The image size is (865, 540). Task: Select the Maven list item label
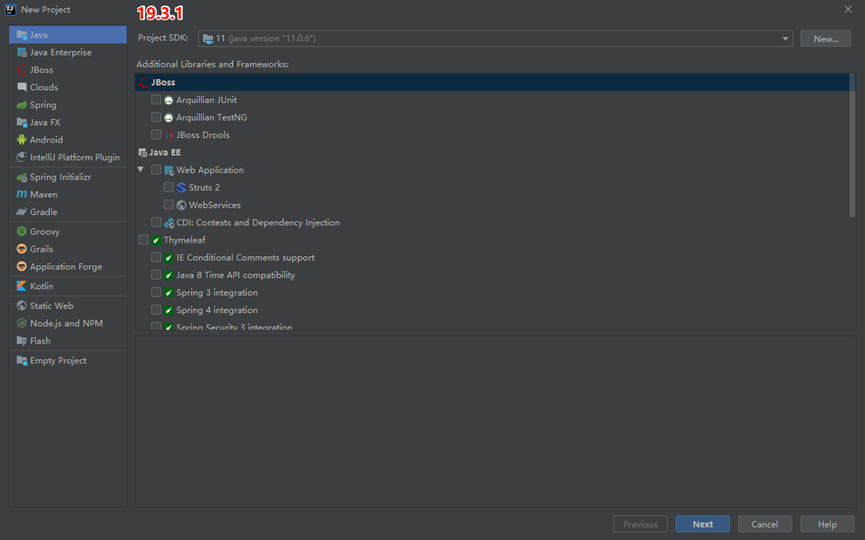[44, 195]
